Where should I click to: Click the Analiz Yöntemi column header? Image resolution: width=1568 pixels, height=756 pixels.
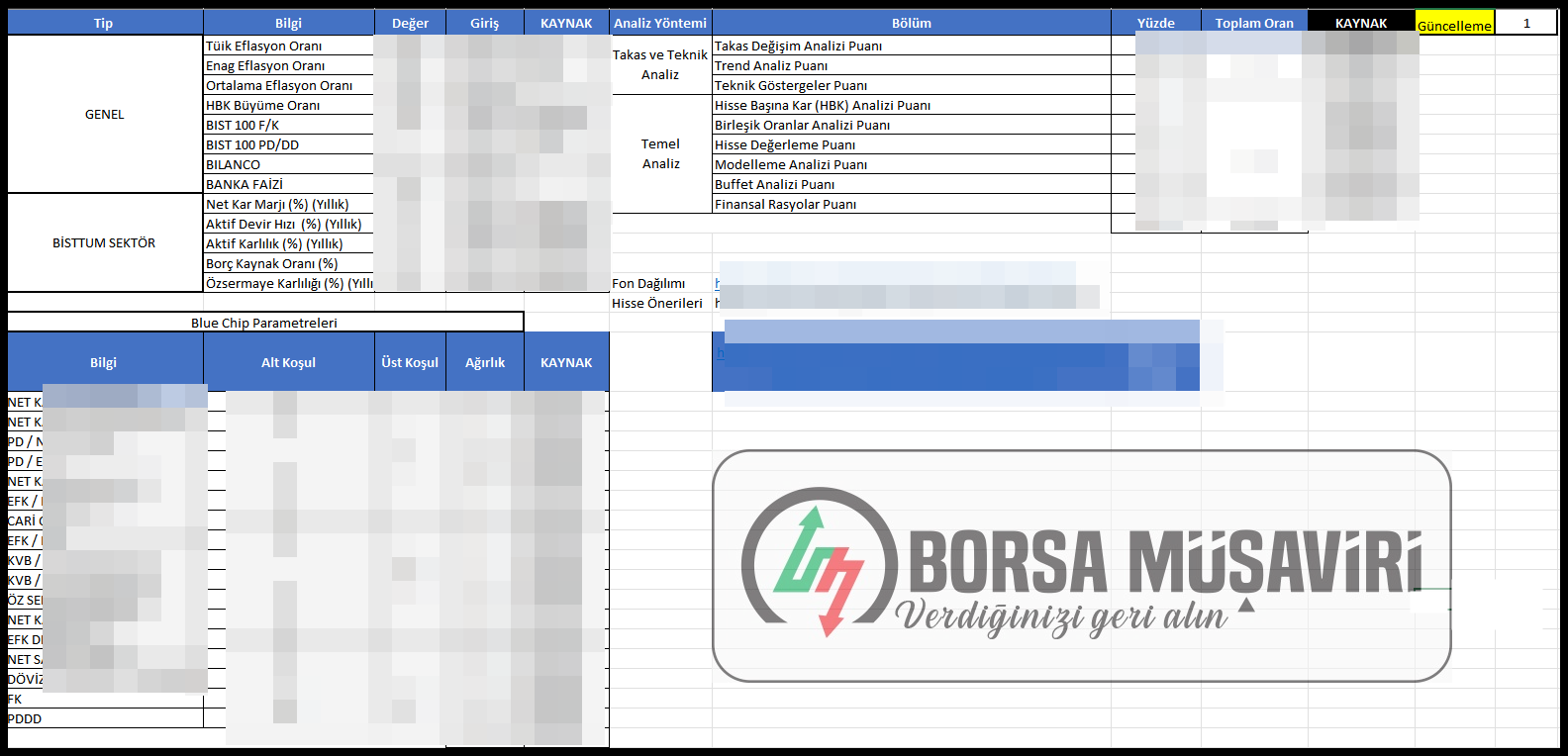[660, 23]
